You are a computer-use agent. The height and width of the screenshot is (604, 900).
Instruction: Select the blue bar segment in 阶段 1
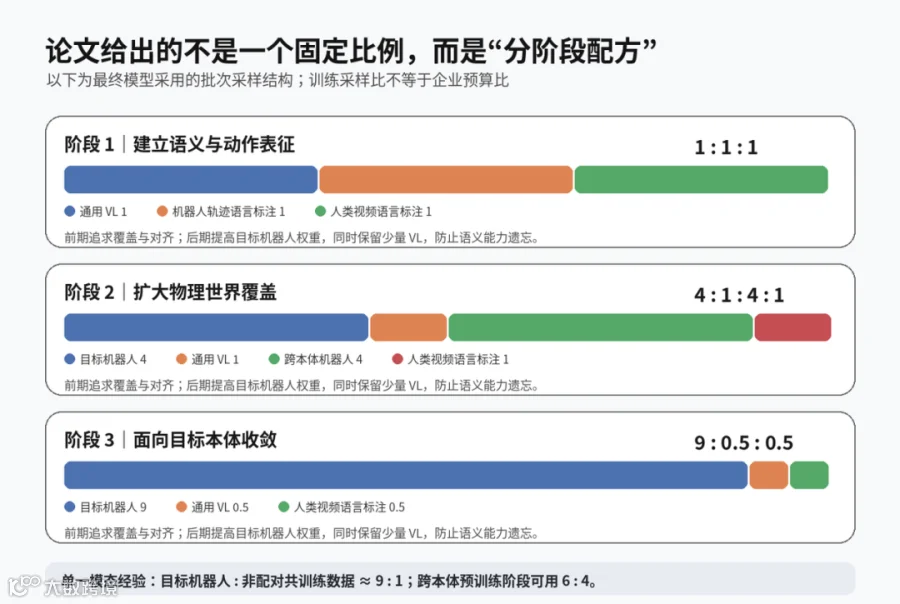(x=191, y=179)
